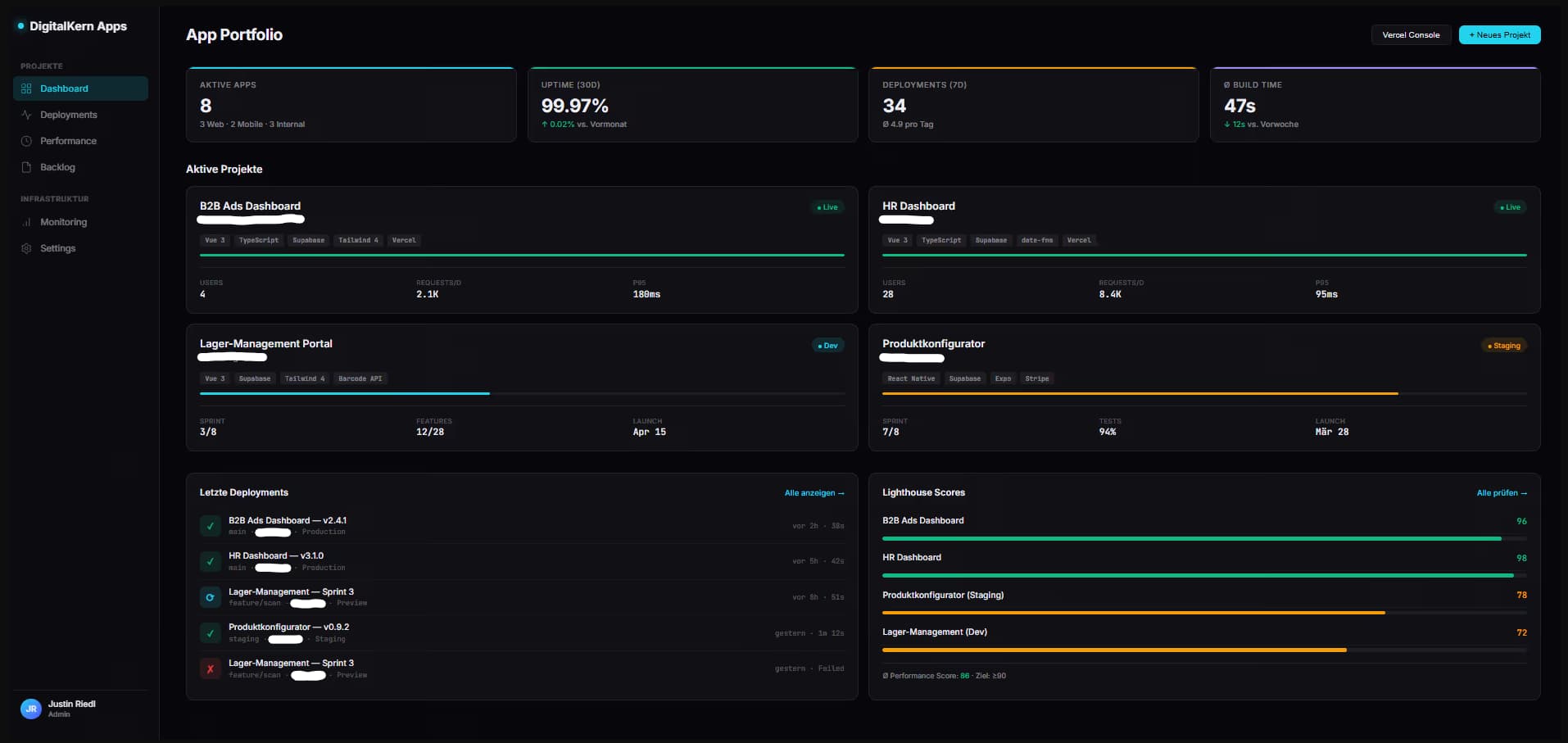Click the Live status badge on B2B Ads Dashboard
This screenshot has width=1568, height=743.
pyautogui.click(x=827, y=207)
